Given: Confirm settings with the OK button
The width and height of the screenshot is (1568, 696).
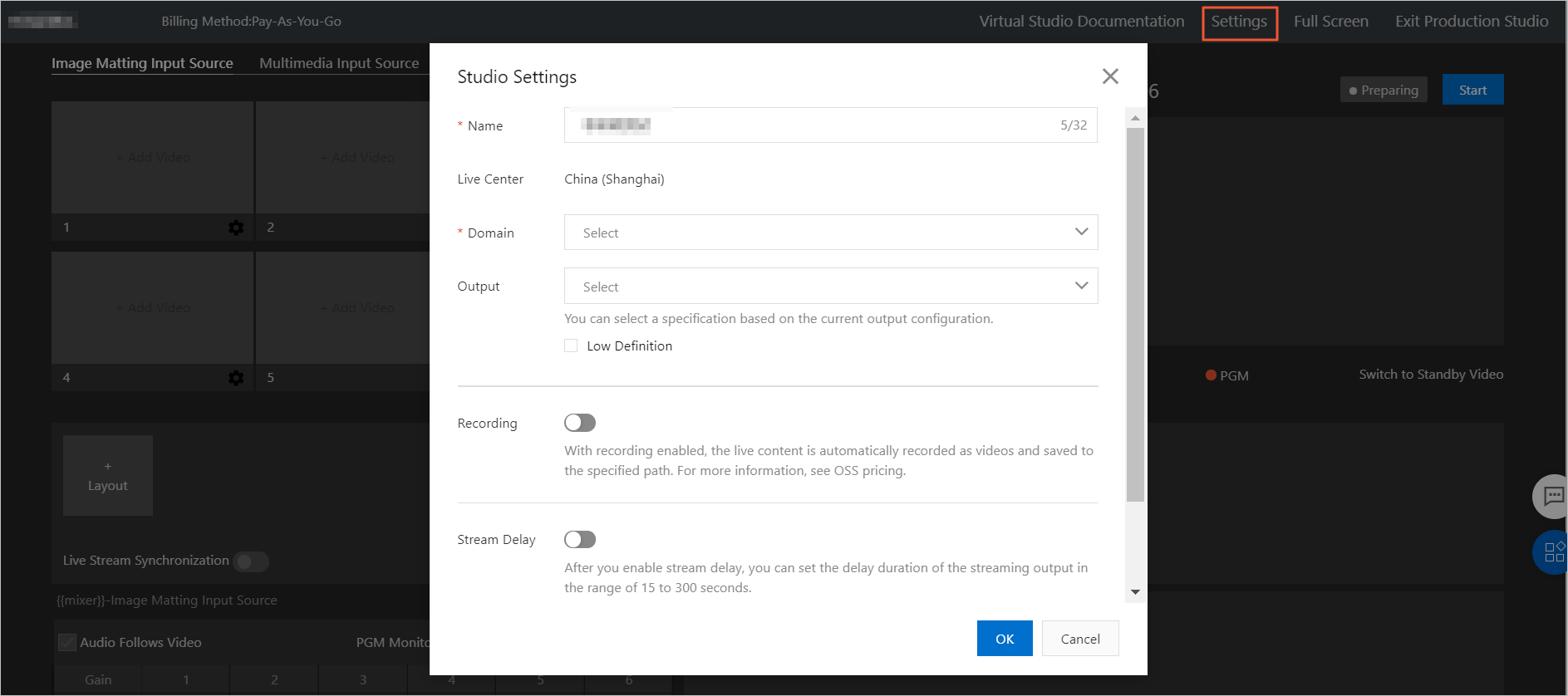Looking at the screenshot, I should pyautogui.click(x=1005, y=639).
